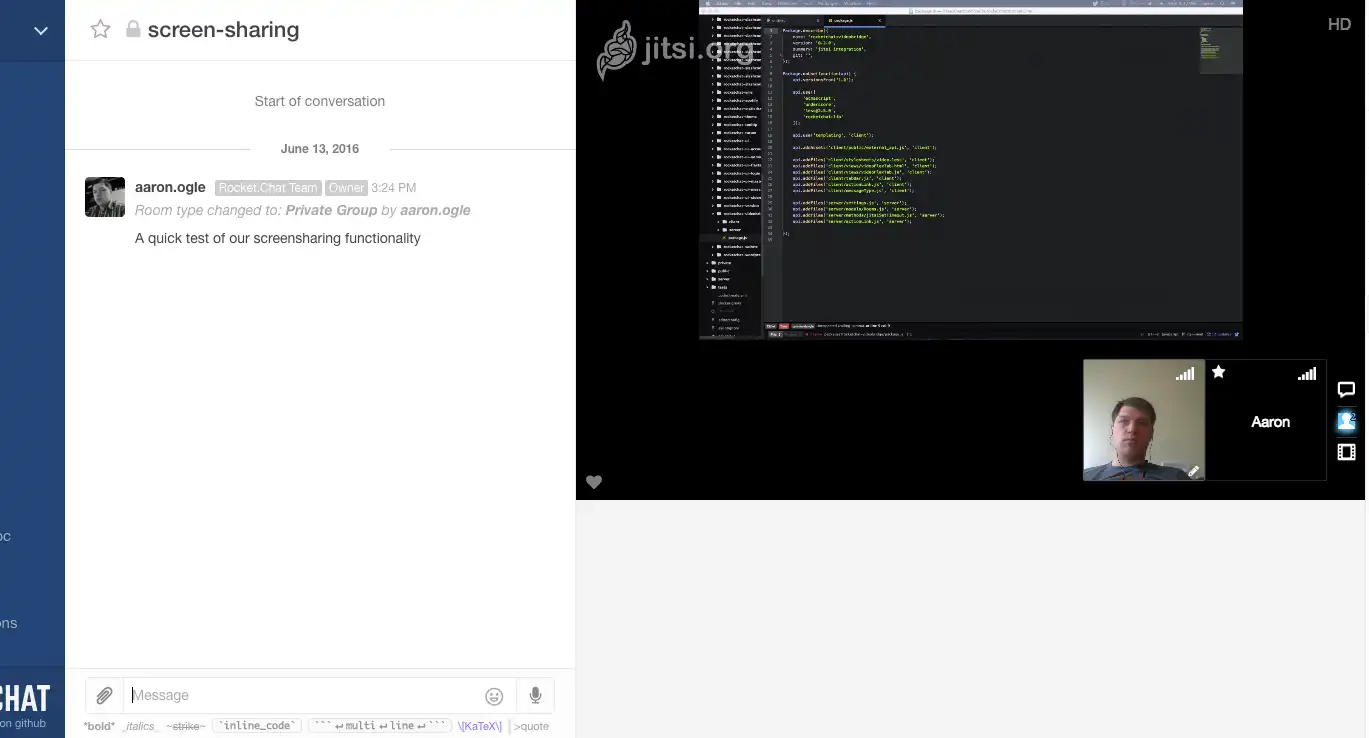Click the connection quality bars on self video
Screen dimensions: 1369x738
pos(1185,373)
